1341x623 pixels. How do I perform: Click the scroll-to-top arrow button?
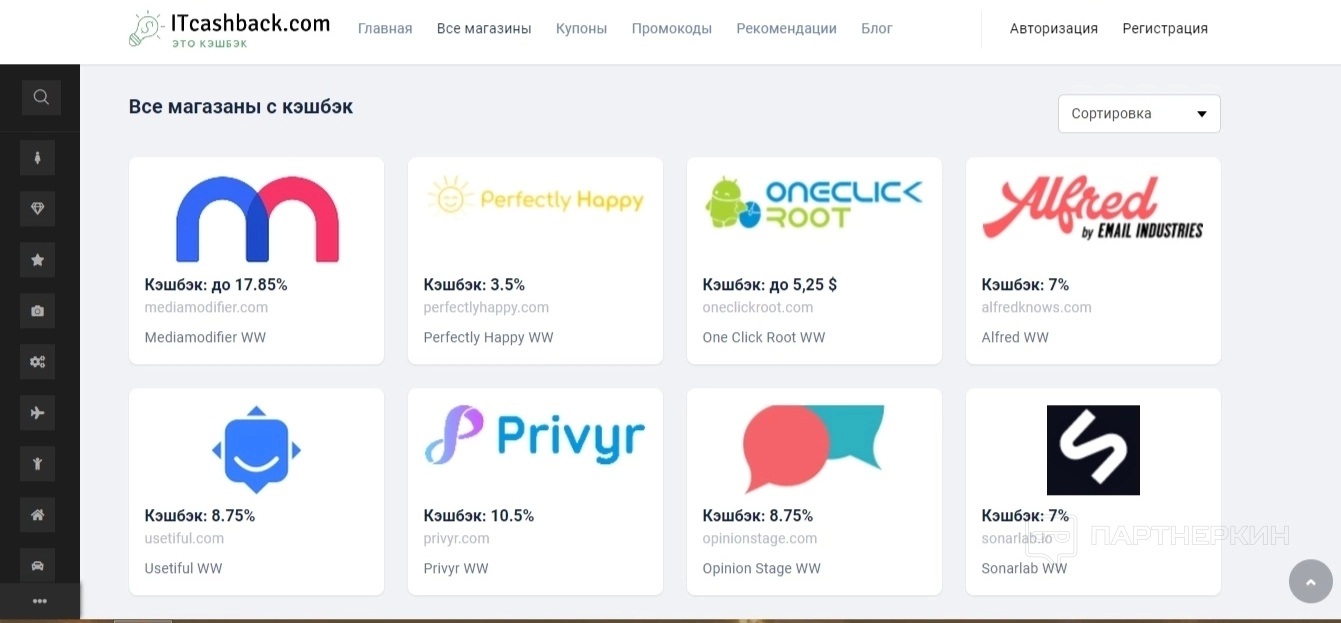click(x=1310, y=581)
